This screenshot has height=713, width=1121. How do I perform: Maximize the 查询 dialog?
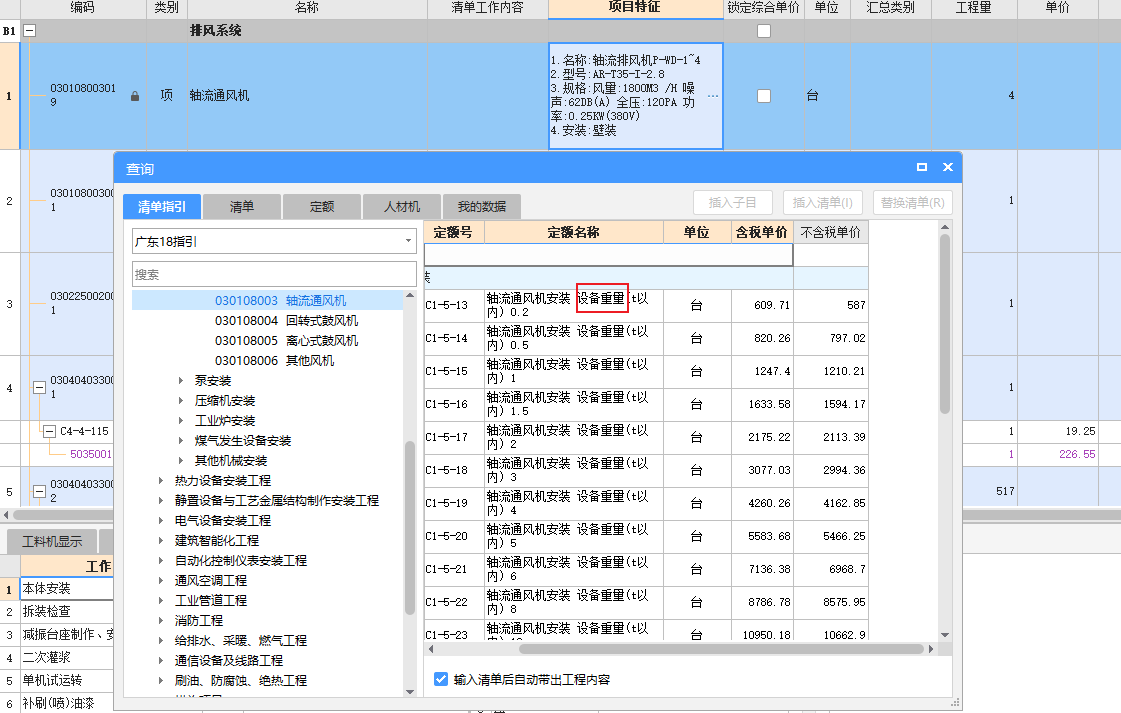tap(922, 167)
